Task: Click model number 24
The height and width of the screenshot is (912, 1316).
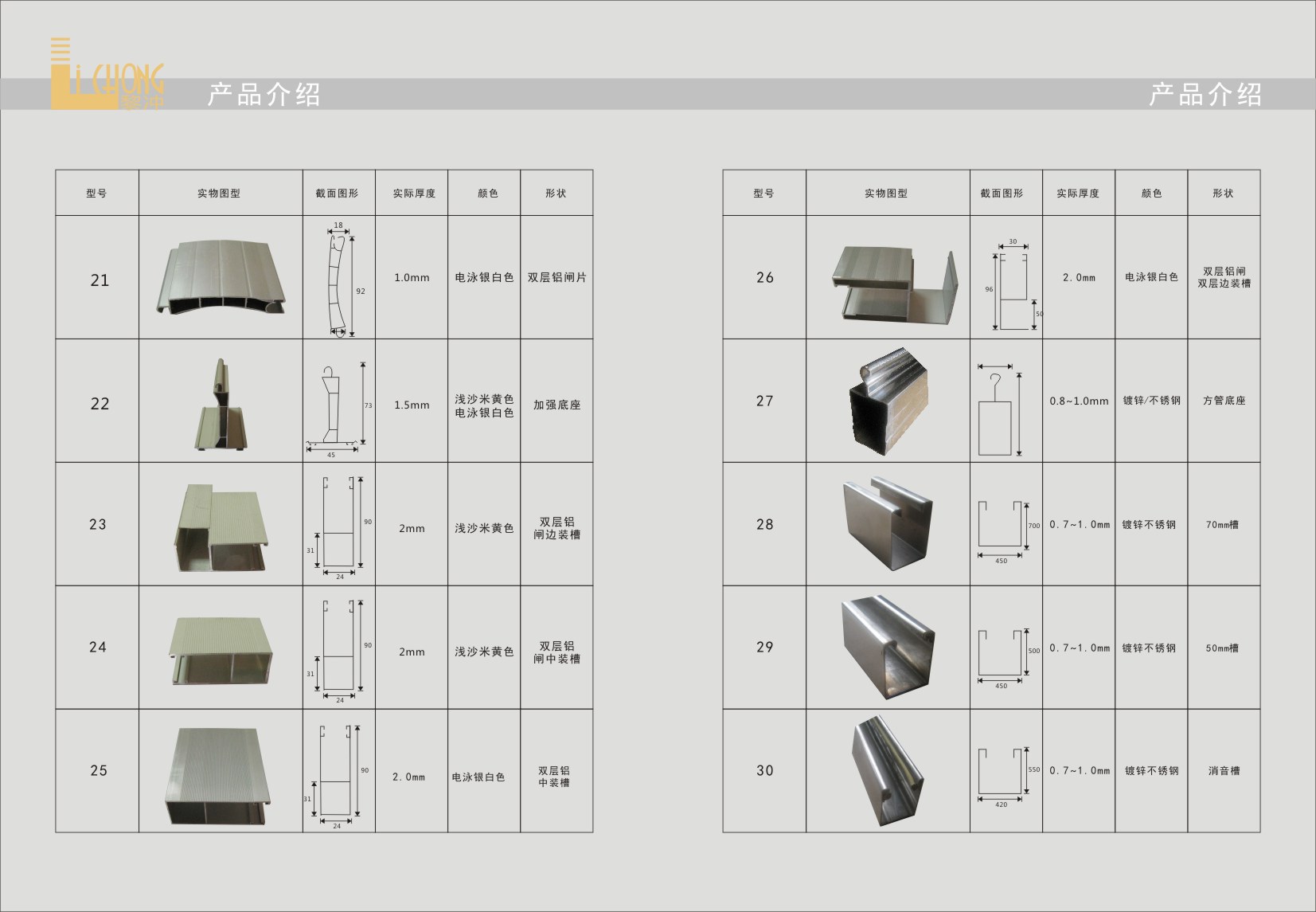Action: click(x=98, y=647)
